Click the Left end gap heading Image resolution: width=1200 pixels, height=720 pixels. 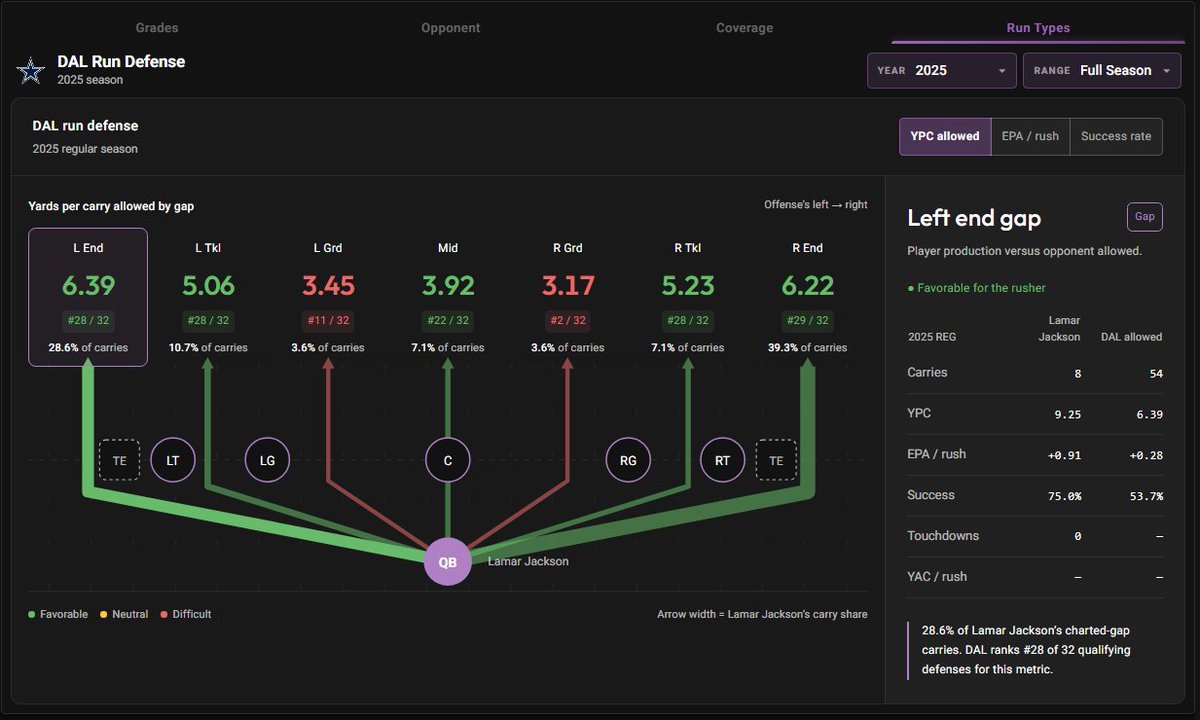click(974, 218)
